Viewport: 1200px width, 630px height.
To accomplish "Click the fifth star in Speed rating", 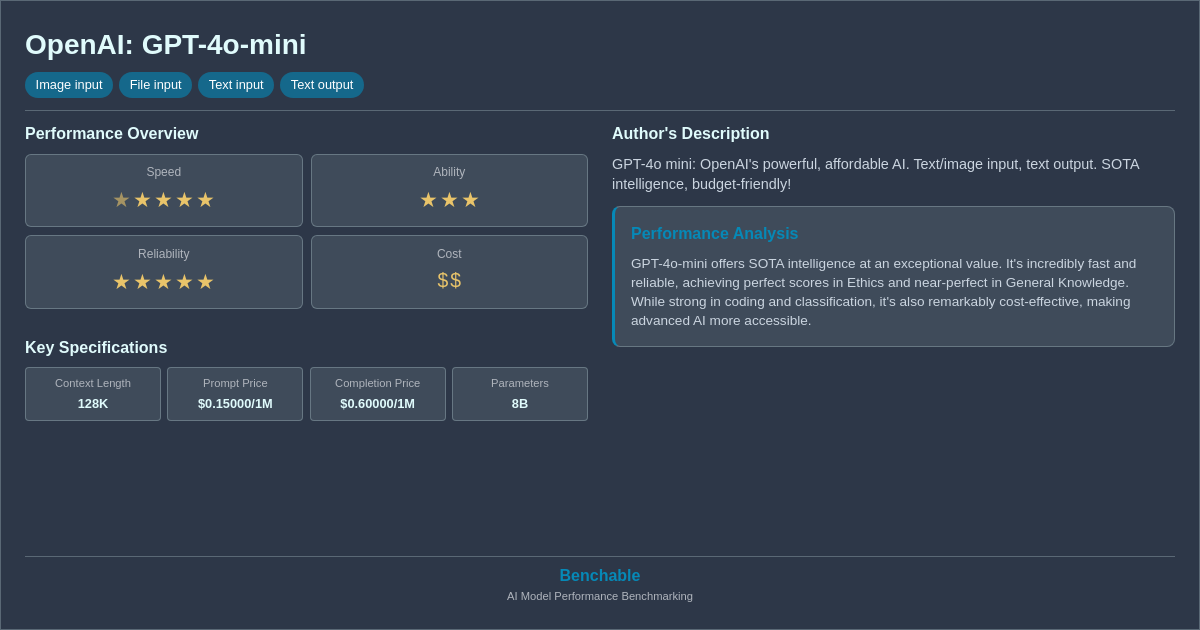I will coord(206,199).
